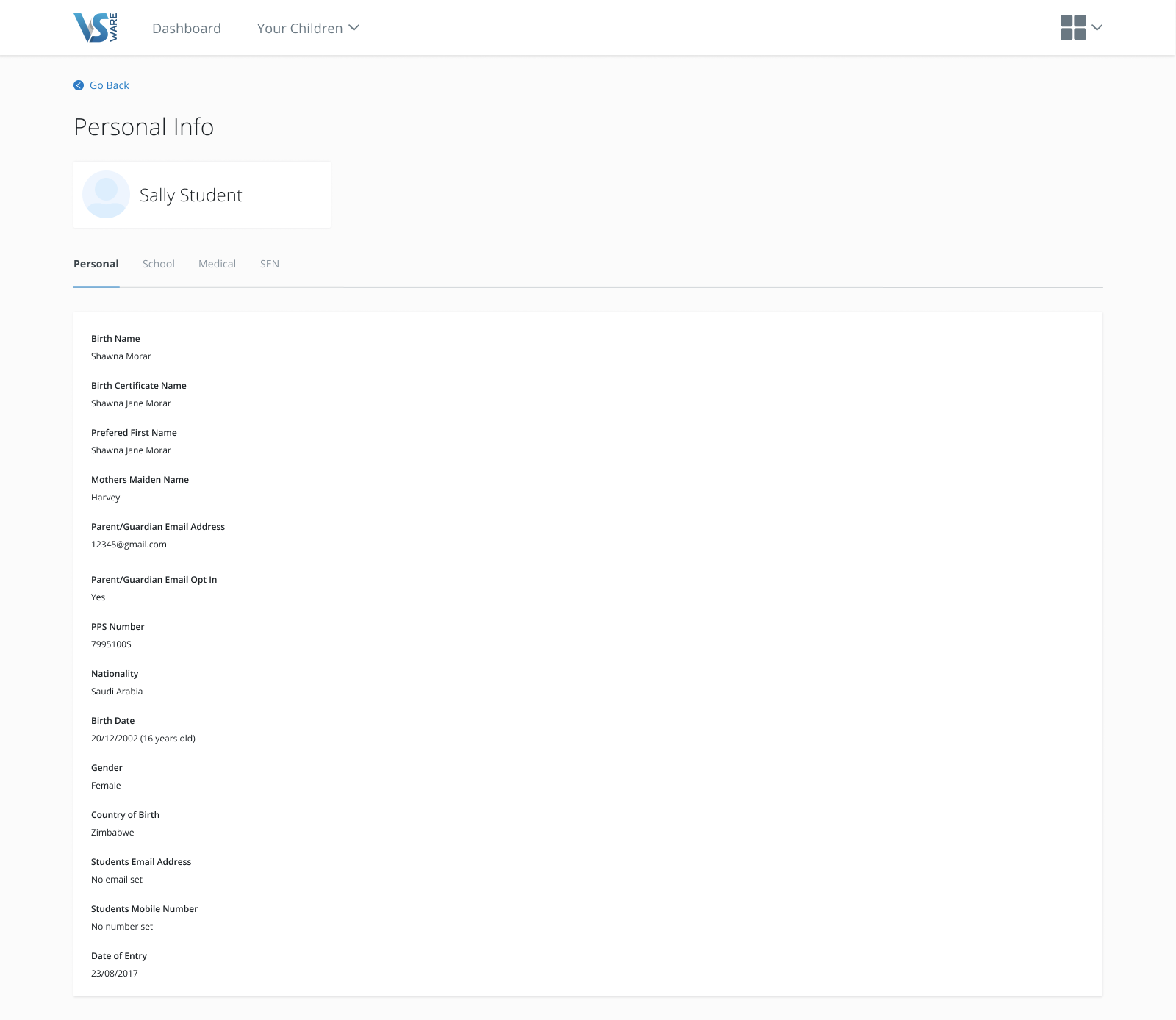The width and height of the screenshot is (1176, 1020).
Task: Click the Students Mobile Number label
Action: pyautogui.click(x=144, y=909)
